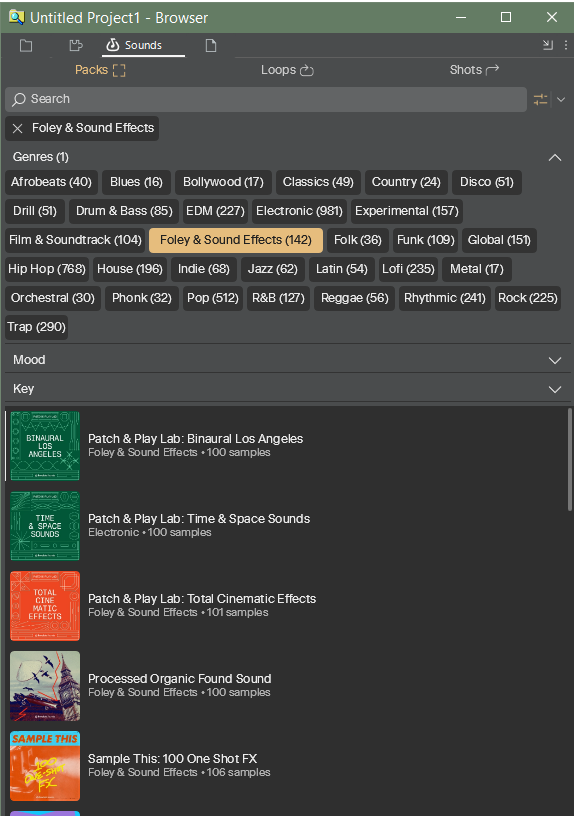Select the Shots tab
574x816 pixels.
(474, 70)
